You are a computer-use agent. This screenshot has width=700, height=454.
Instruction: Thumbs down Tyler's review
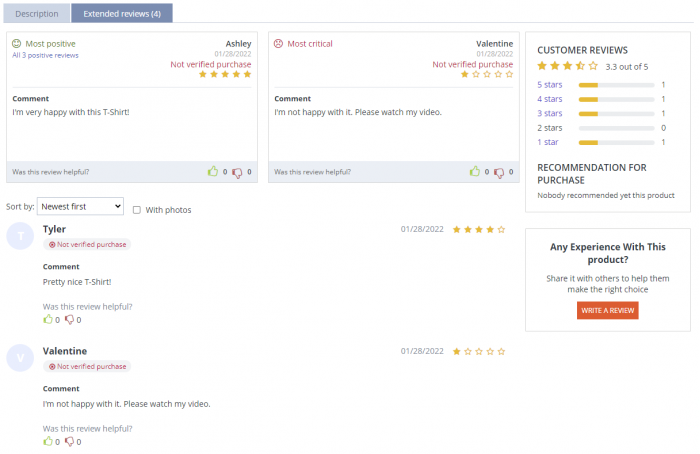(69, 320)
